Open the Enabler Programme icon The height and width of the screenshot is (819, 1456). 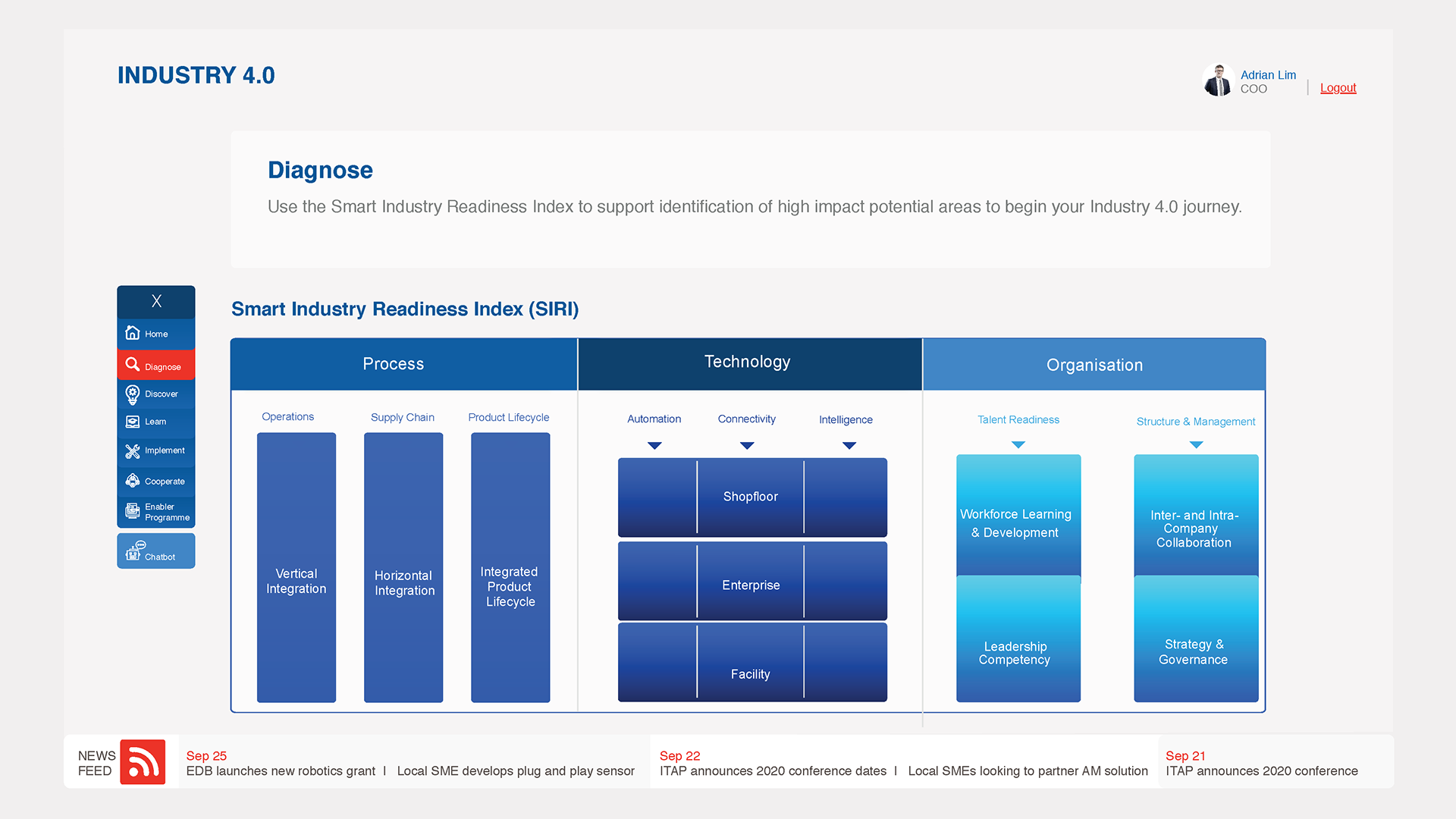(133, 511)
